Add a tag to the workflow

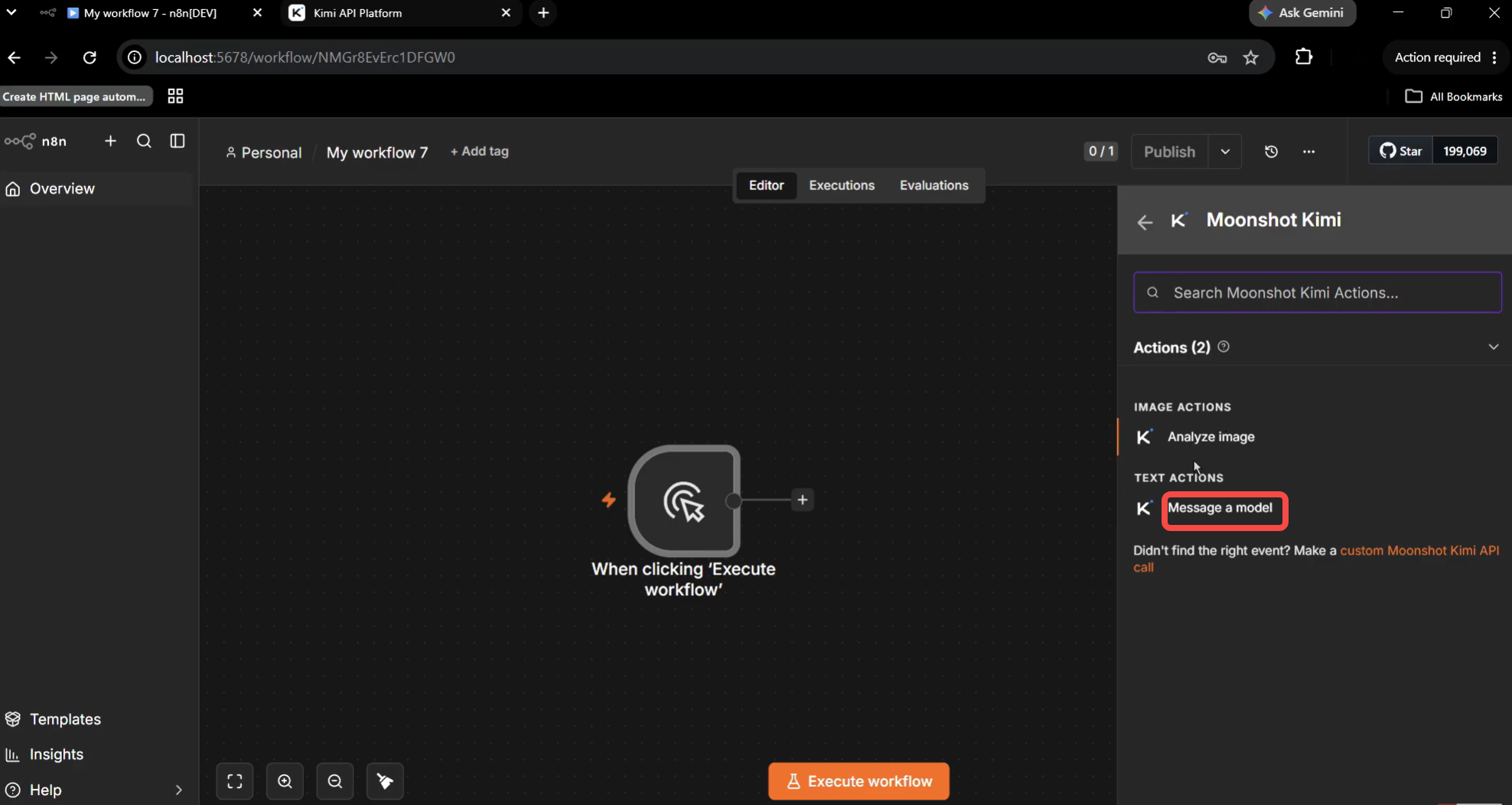click(x=479, y=152)
